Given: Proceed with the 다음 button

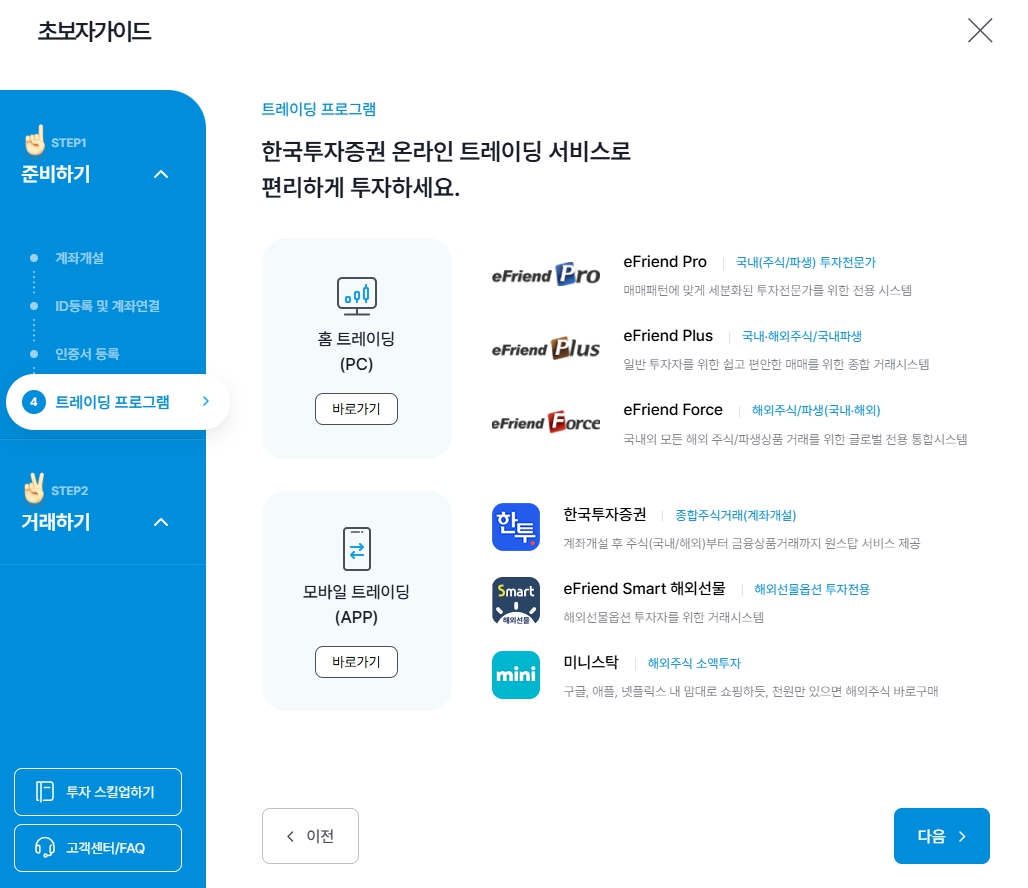Looking at the screenshot, I should coord(941,836).
